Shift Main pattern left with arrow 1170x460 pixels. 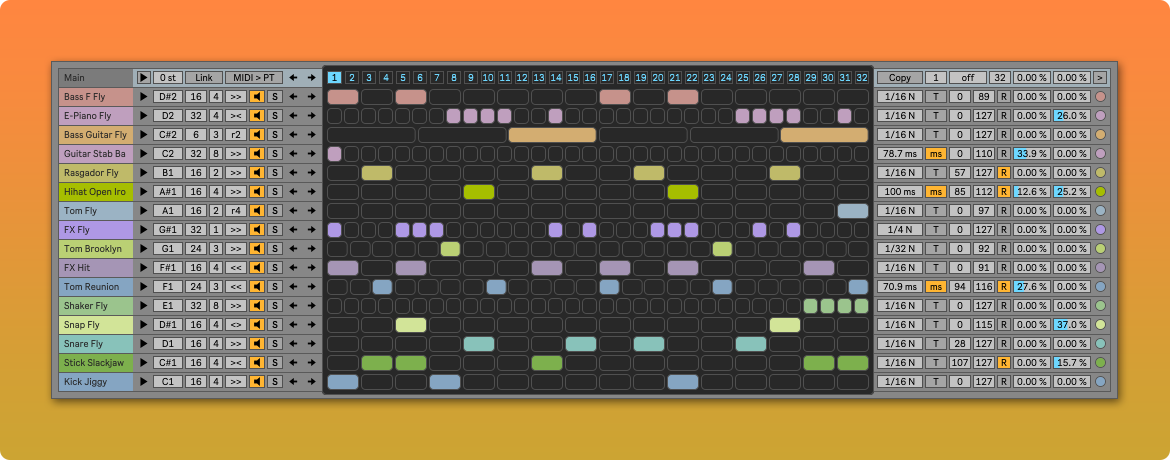(x=293, y=78)
